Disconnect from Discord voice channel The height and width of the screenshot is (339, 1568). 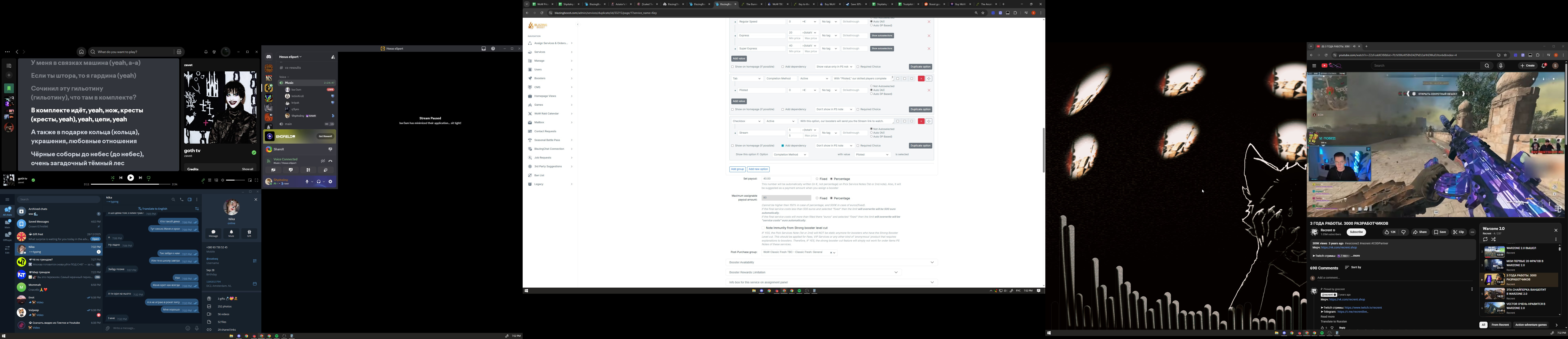click(x=331, y=161)
